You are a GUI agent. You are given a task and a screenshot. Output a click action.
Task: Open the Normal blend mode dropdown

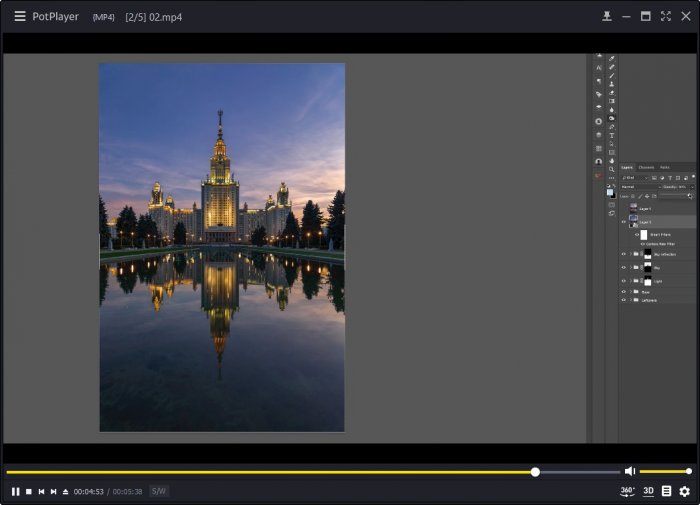[640, 187]
